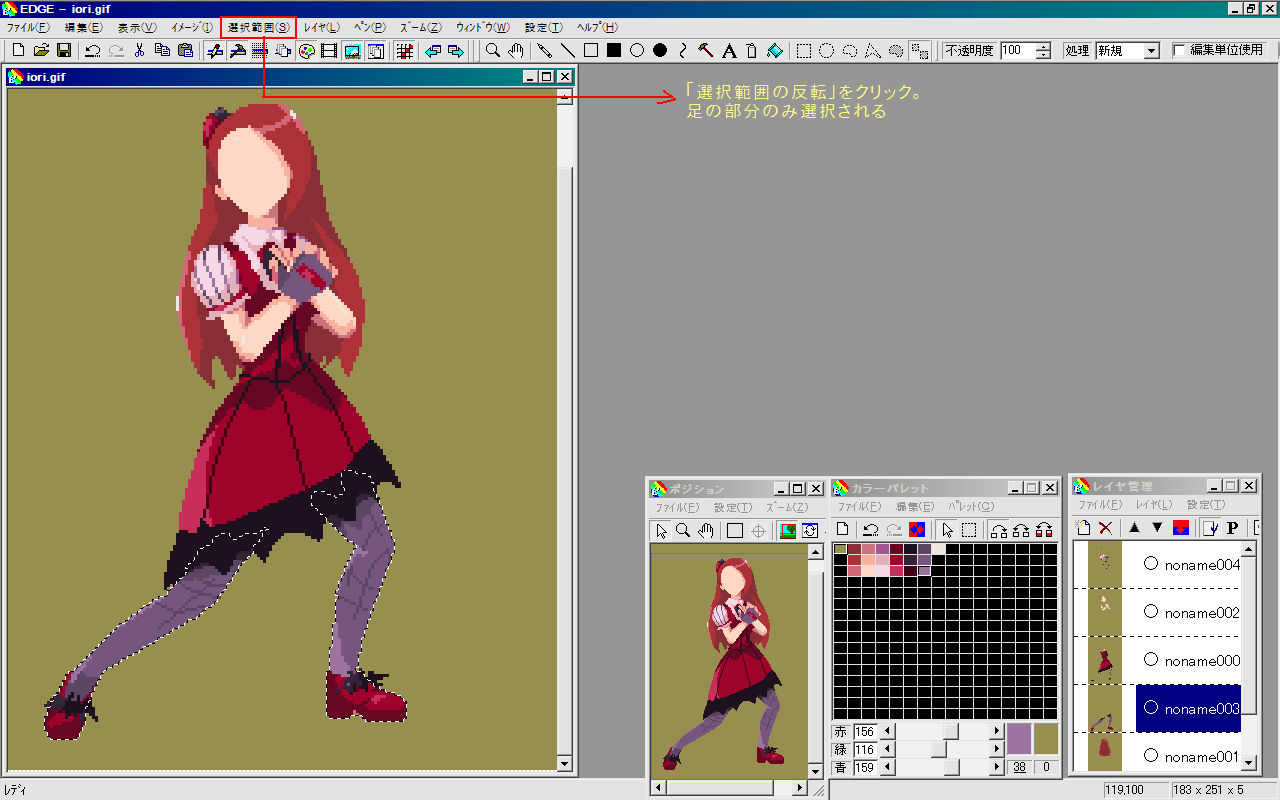Open the 処理 dropdown showing 新規
Viewport: 1280px width, 800px height.
(x=1151, y=50)
